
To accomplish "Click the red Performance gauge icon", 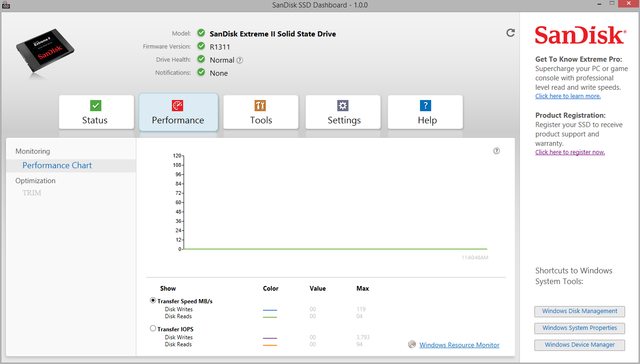I will [178, 106].
